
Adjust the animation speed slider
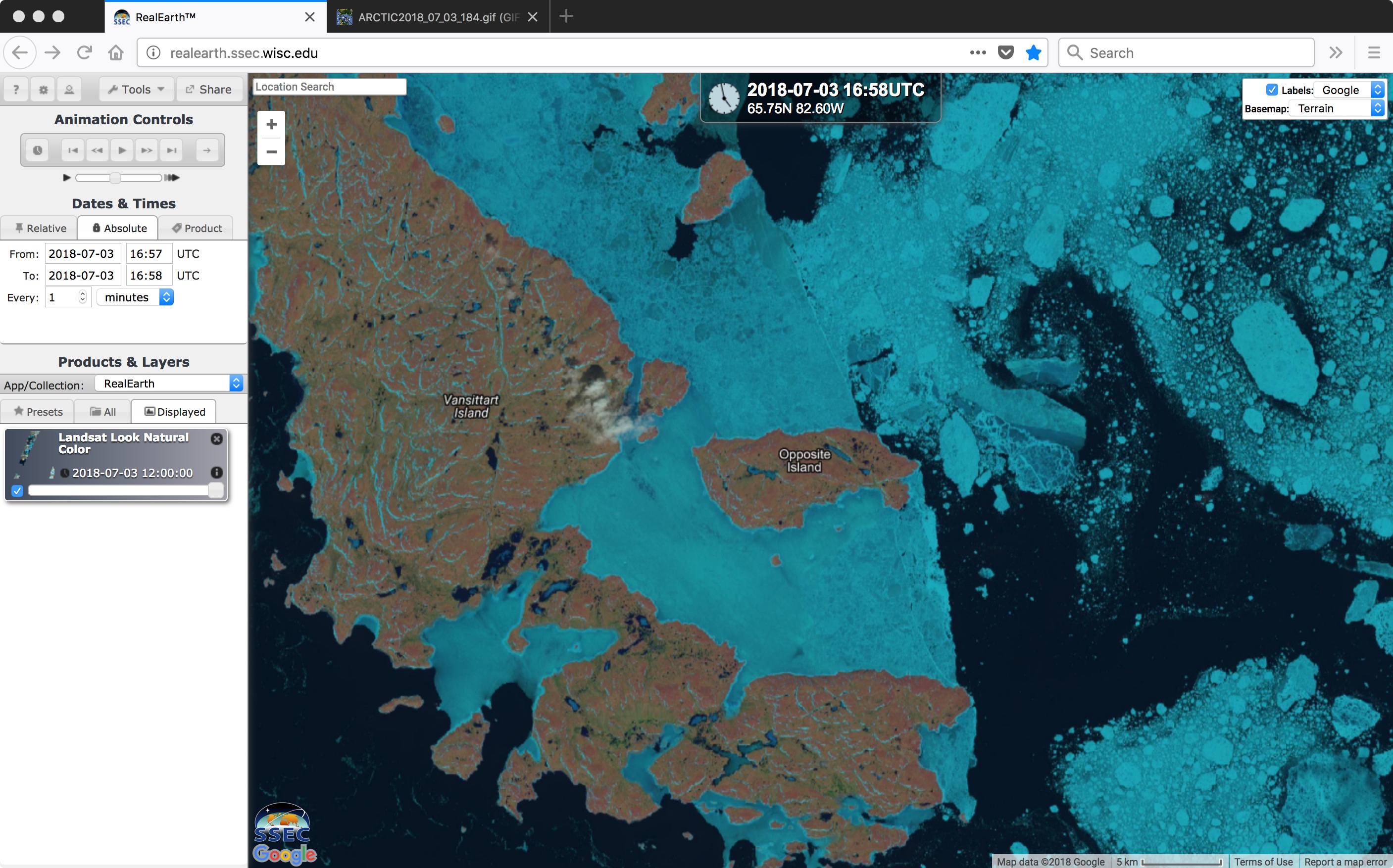point(118,177)
